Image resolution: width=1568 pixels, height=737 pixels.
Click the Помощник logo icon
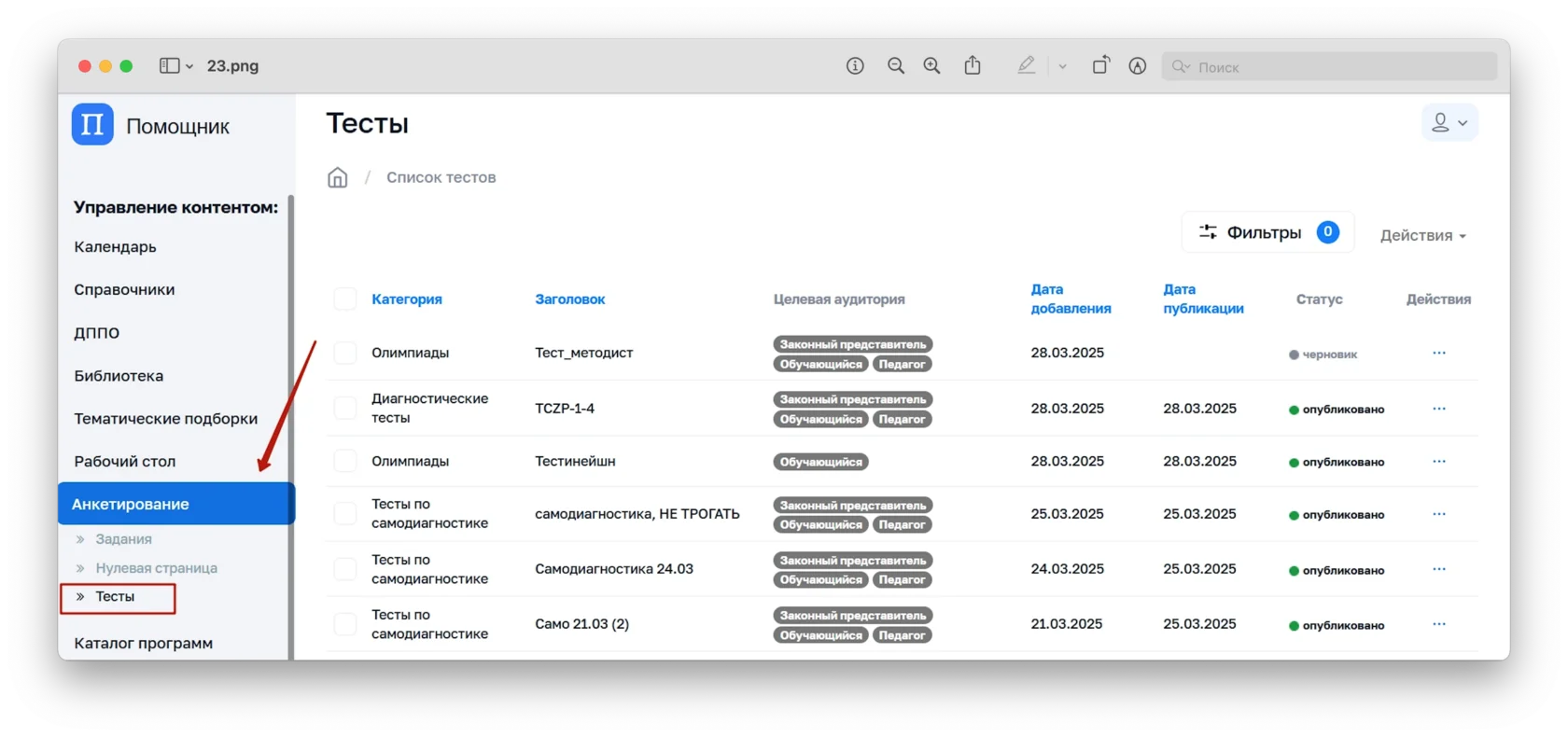pos(92,125)
